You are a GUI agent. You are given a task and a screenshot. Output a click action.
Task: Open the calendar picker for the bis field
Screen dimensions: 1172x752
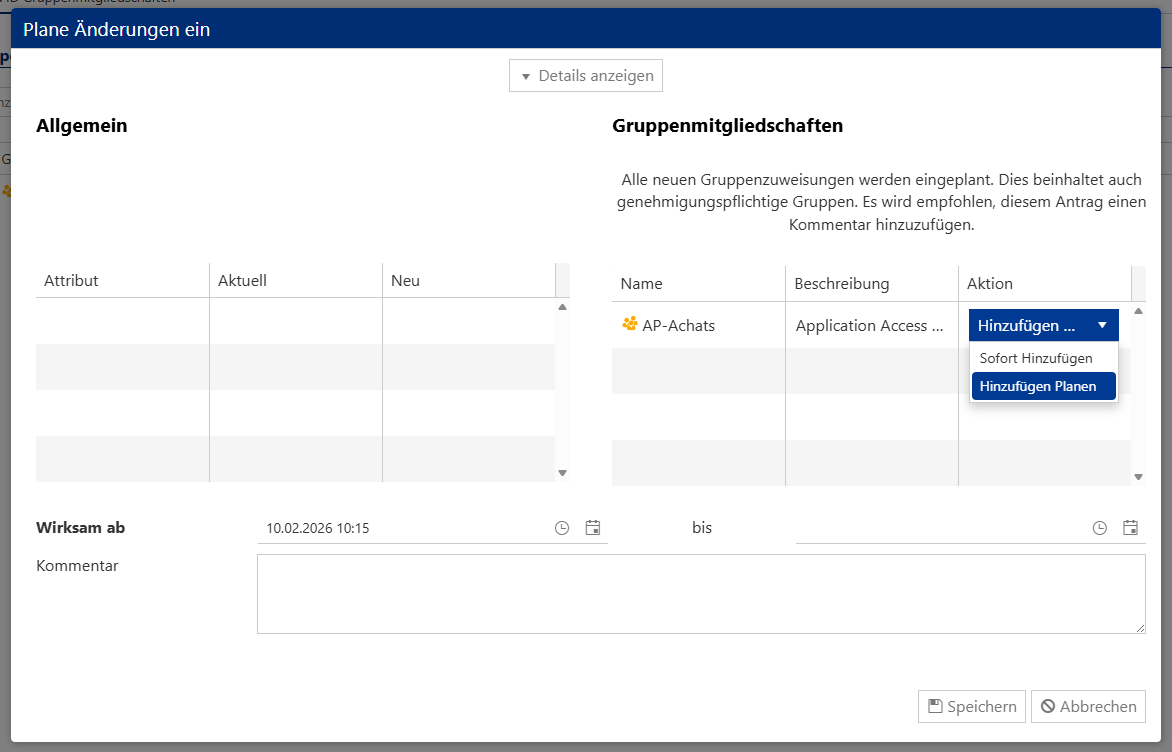click(x=1131, y=528)
